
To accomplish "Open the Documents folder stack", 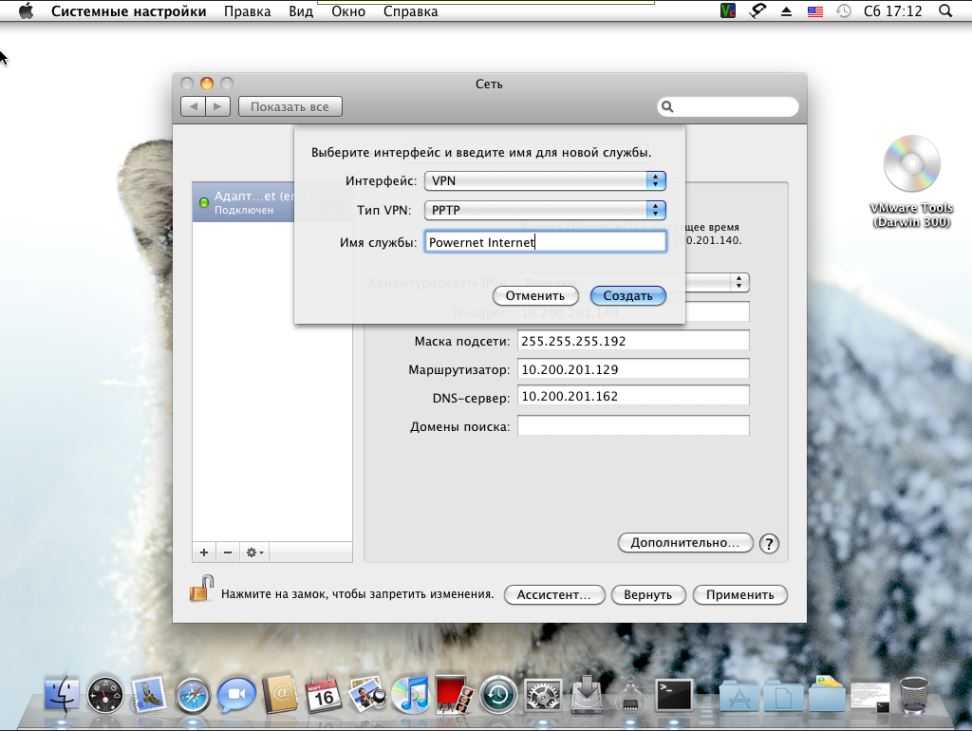I will coord(782,697).
